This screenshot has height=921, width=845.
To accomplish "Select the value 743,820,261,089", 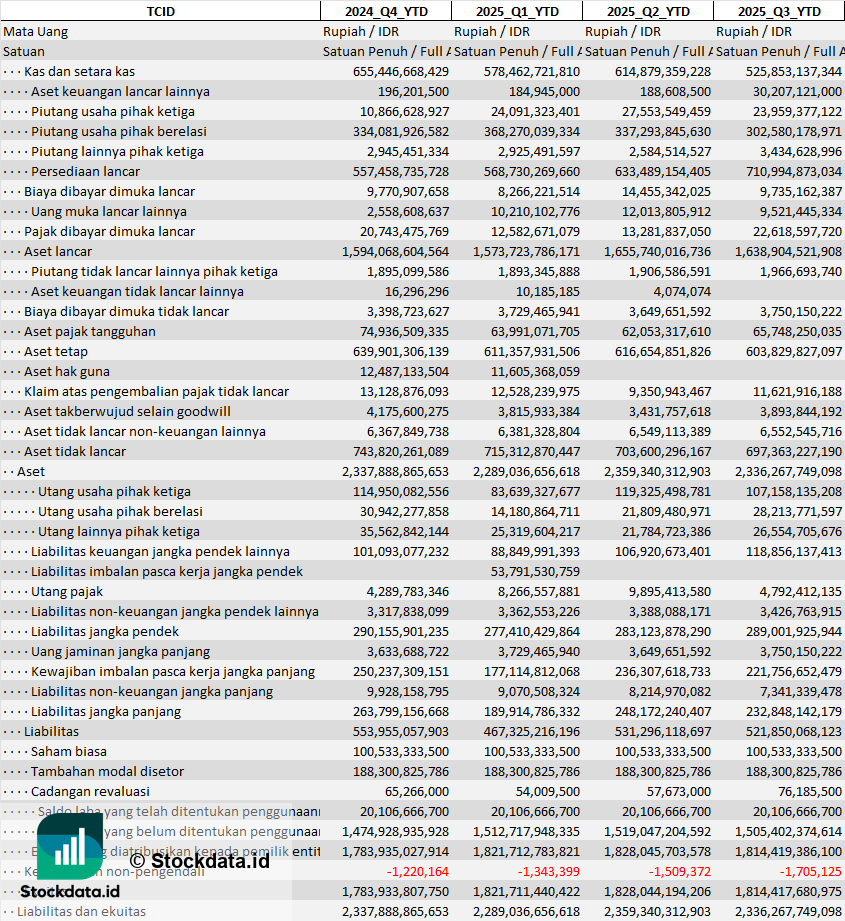I will point(400,451).
